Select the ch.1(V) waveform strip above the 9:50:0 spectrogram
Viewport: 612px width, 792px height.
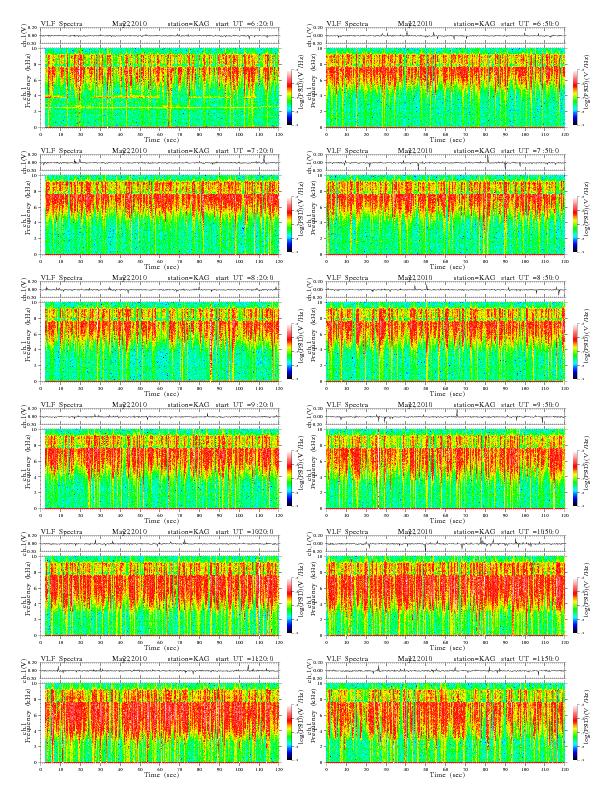[x=446, y=417]
